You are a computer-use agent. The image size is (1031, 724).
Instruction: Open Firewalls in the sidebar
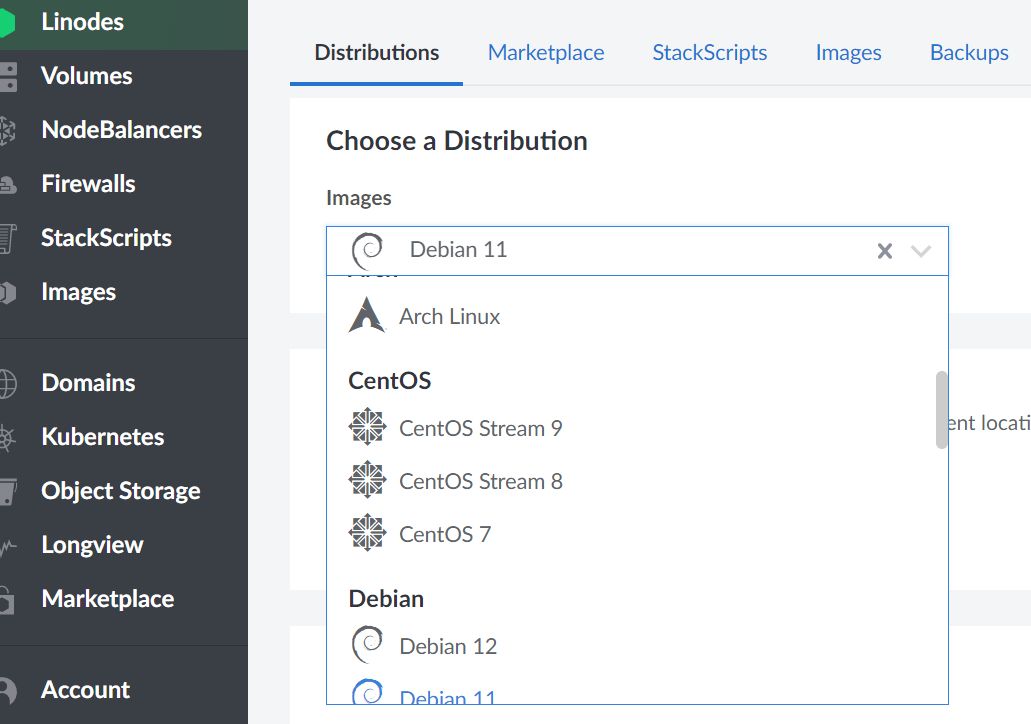coord(88,184)
